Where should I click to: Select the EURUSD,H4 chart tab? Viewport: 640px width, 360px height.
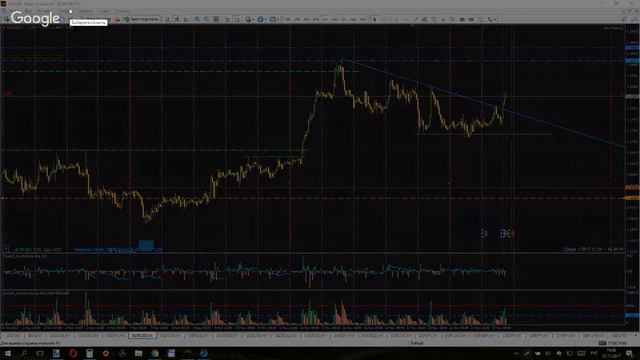142,336
